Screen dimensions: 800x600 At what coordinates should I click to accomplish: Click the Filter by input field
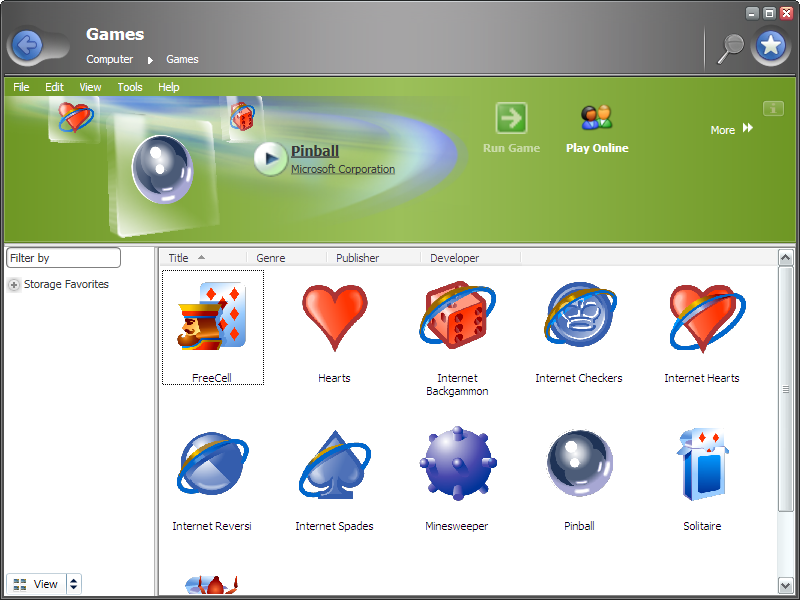point(63,258)
